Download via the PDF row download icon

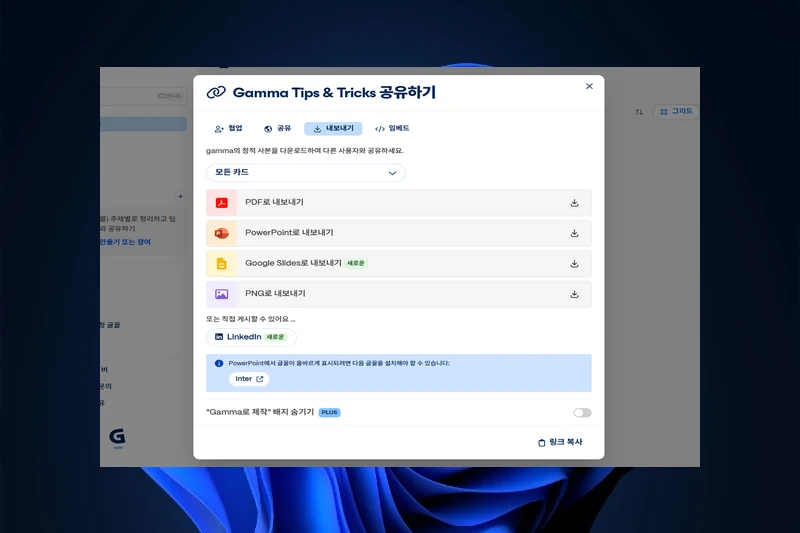tap(574, 203)
